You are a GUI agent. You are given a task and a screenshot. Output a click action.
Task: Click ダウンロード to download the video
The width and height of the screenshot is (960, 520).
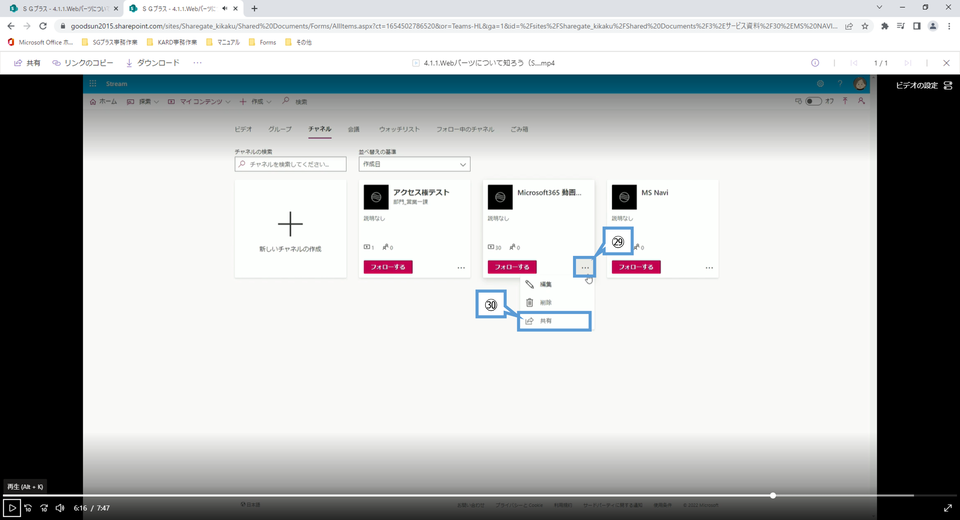(153, 63)
